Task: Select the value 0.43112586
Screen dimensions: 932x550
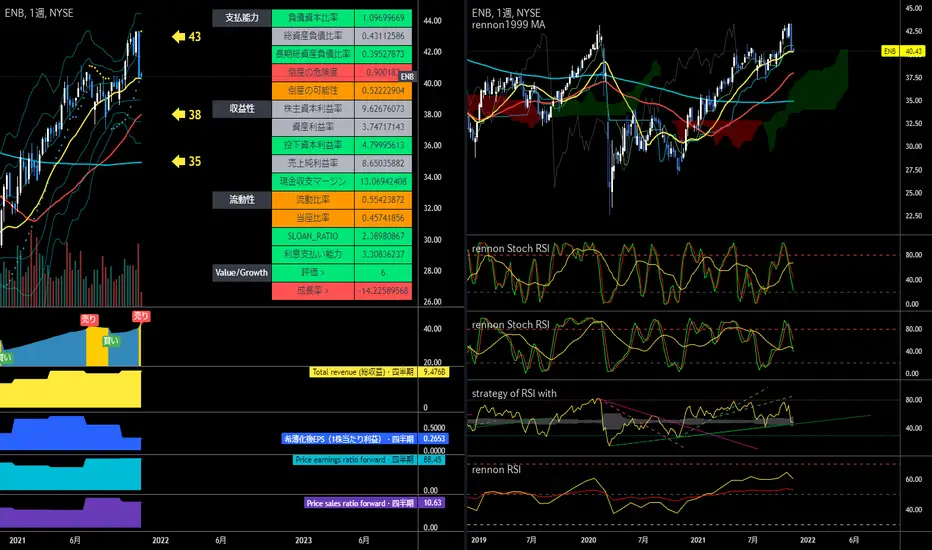Action: (x=383, y=36)
